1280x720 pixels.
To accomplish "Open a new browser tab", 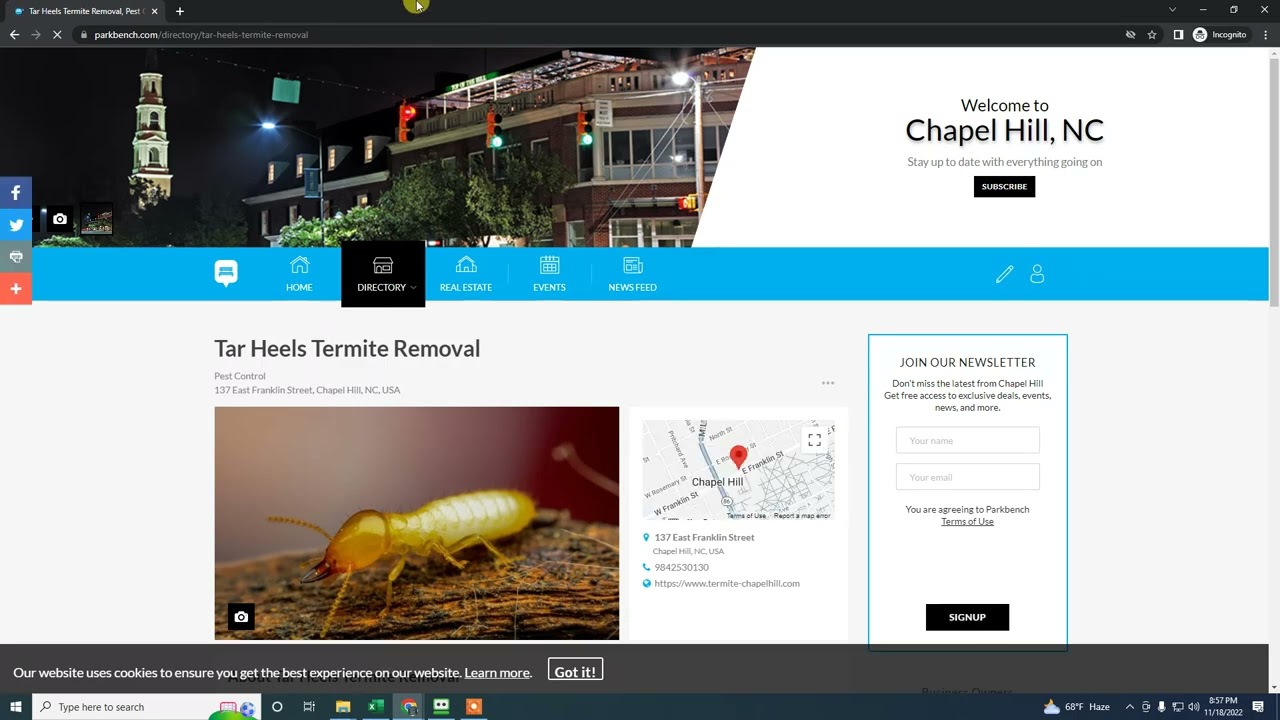I will coord(180,11).
